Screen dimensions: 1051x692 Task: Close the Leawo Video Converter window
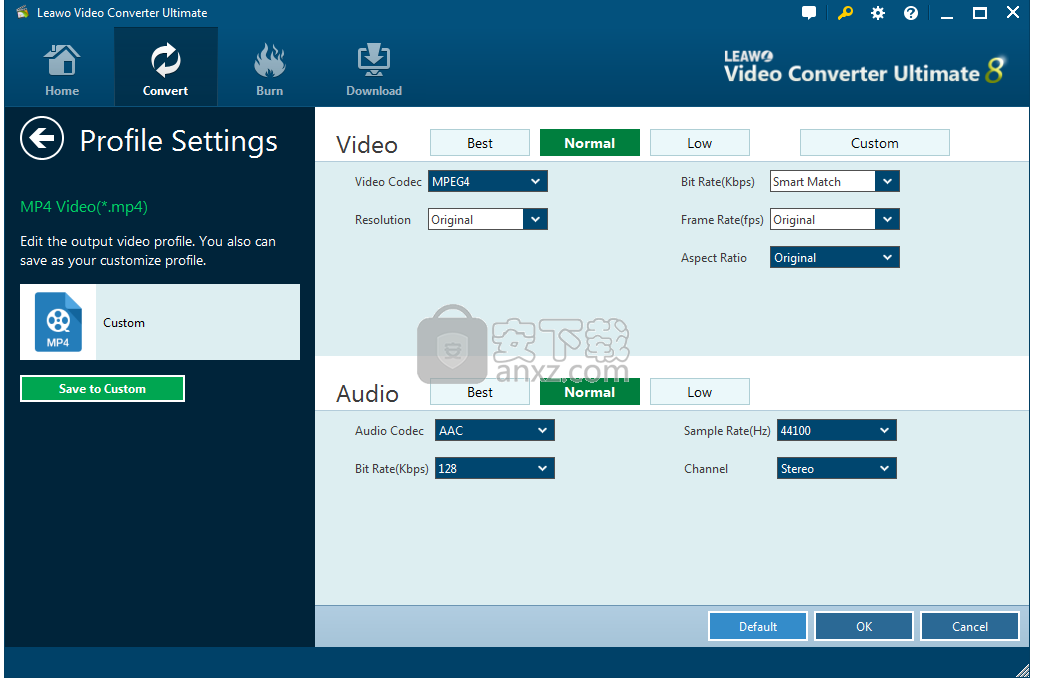coord(1013,13)
